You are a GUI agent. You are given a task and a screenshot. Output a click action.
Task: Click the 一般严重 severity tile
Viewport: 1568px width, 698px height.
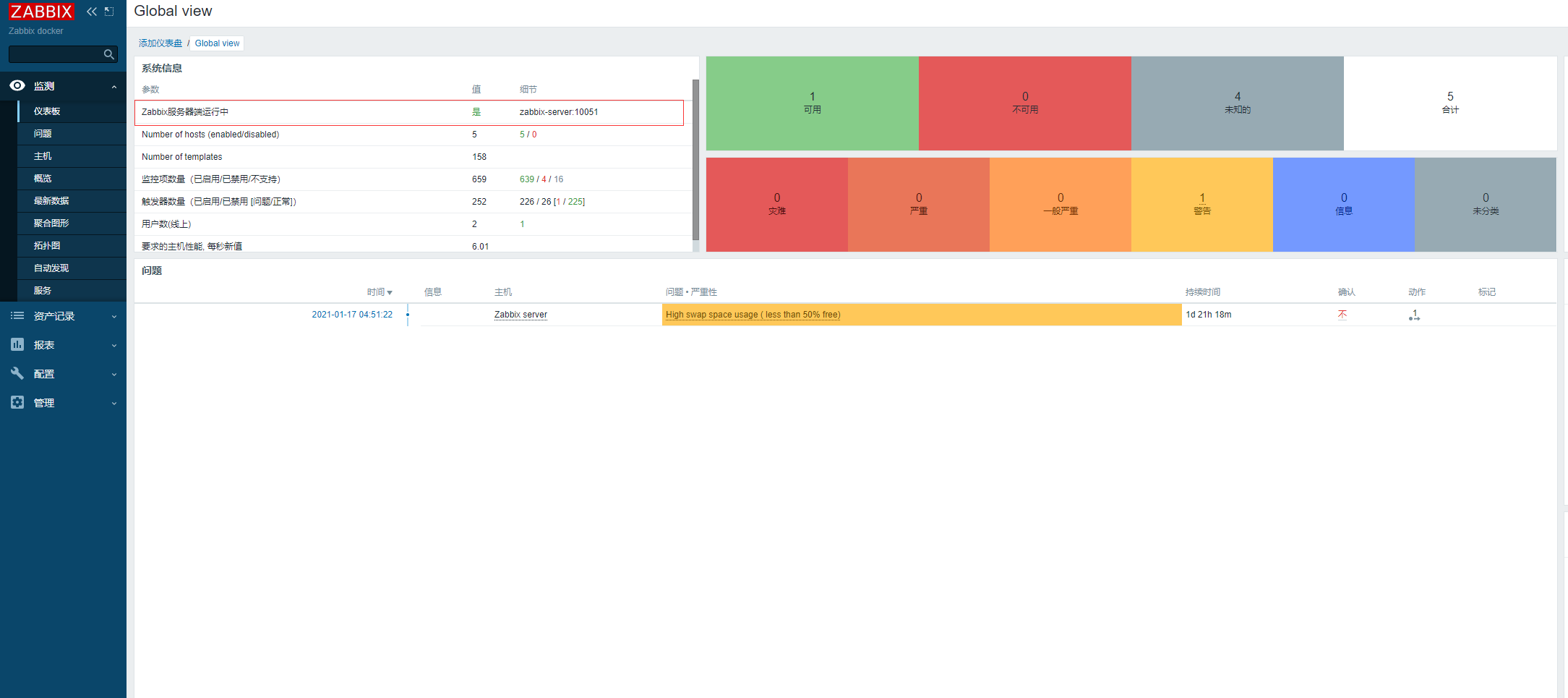pos(1061,205)
